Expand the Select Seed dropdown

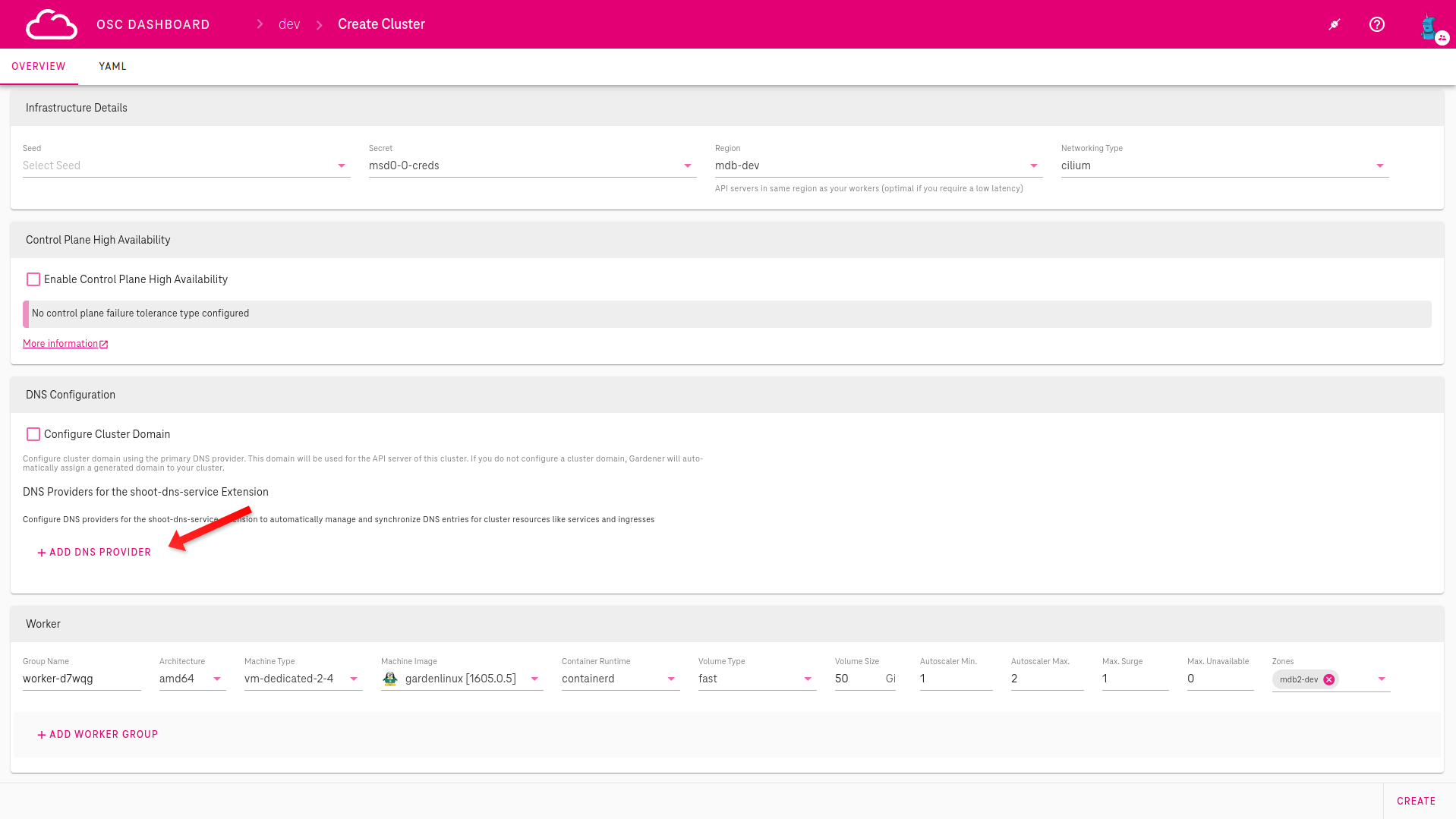(341, 165)
